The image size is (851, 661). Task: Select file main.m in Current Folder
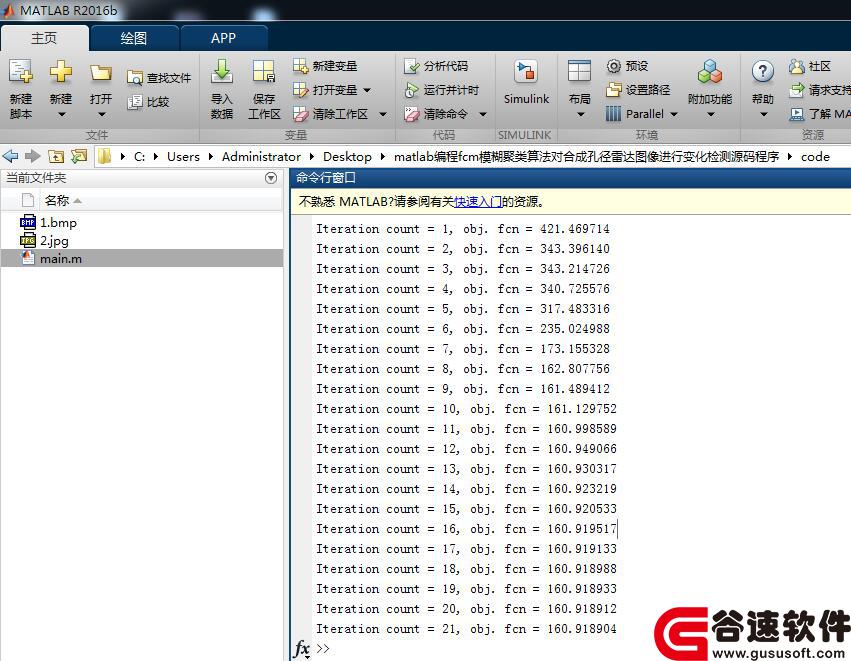(x=142, y=258)
